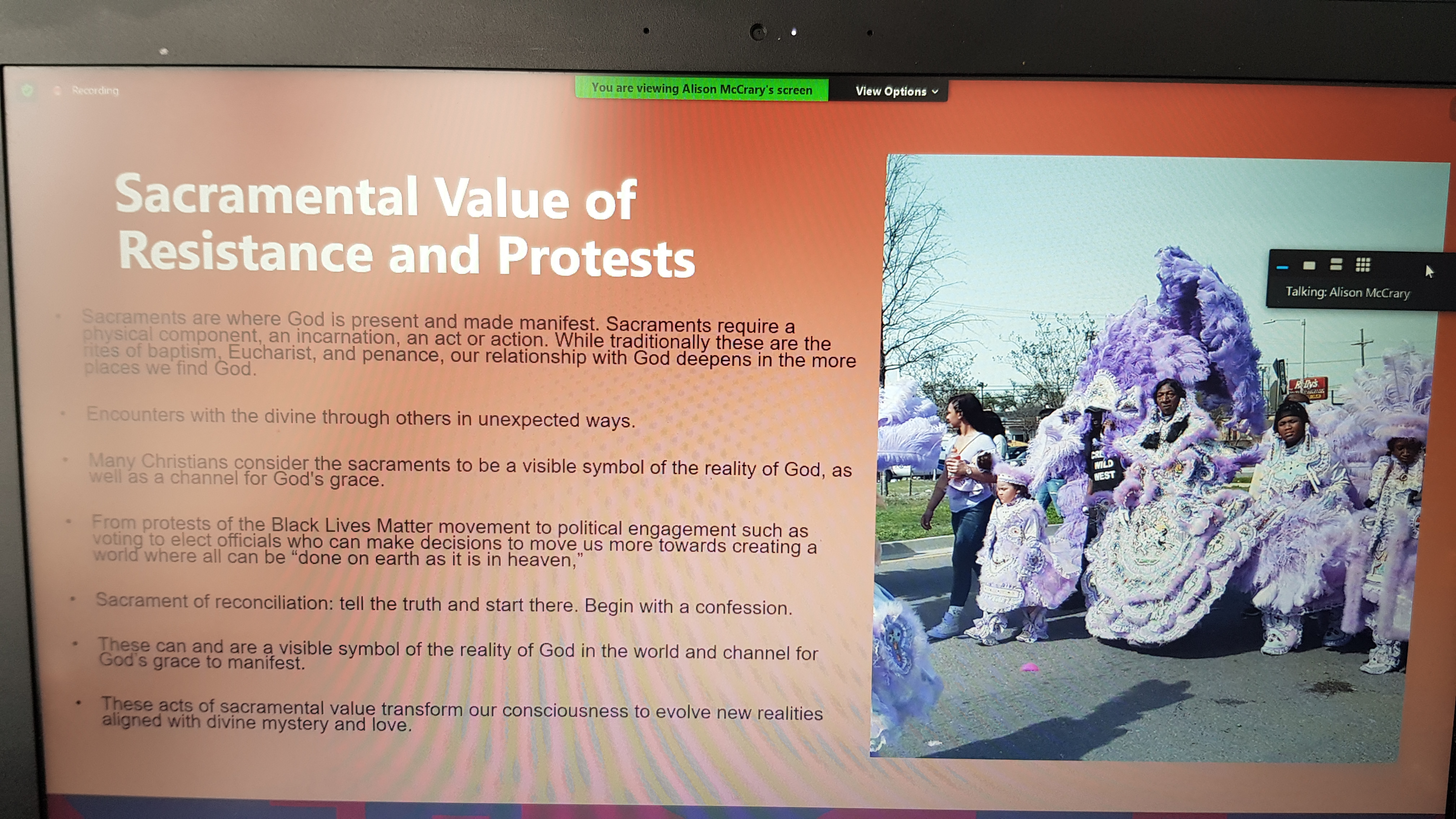Viewport: 1456px width, 819px height.
Task: Switch to the grid gallery view
Action: pos(1363,265)
